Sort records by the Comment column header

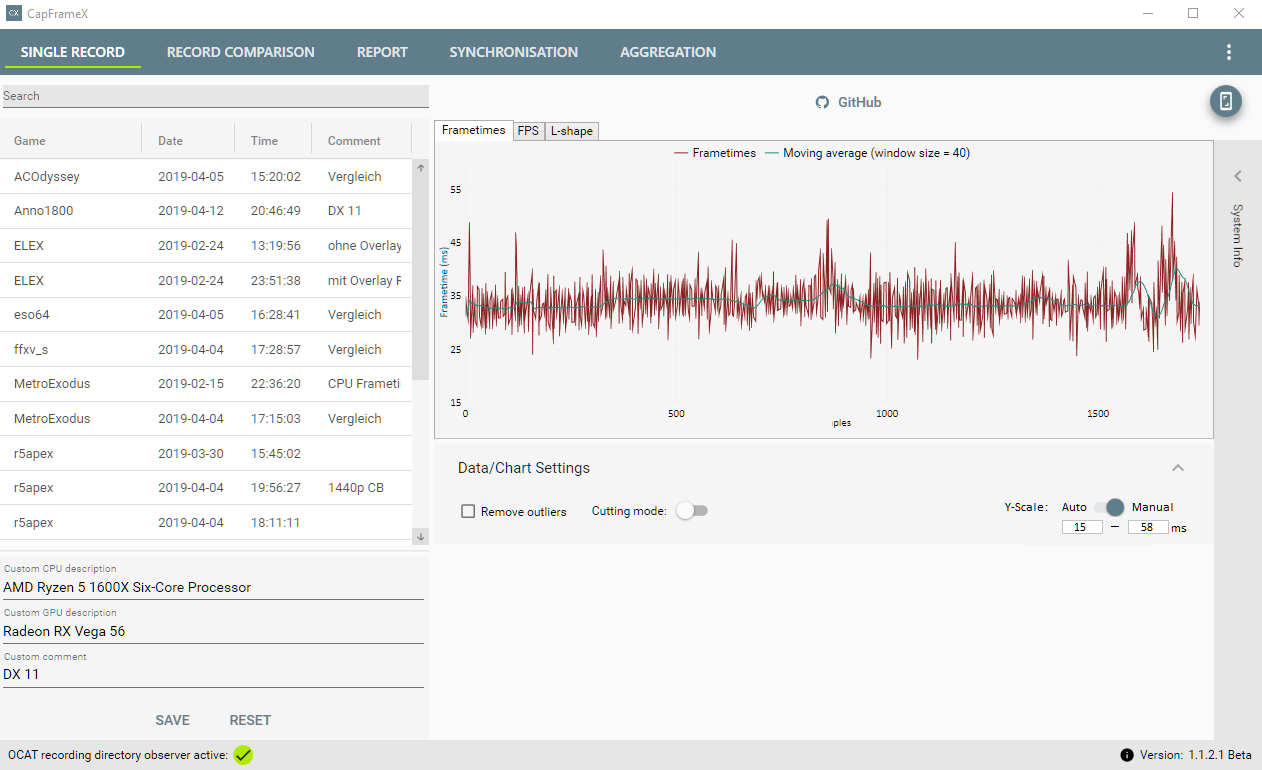[x=361, y=141]
